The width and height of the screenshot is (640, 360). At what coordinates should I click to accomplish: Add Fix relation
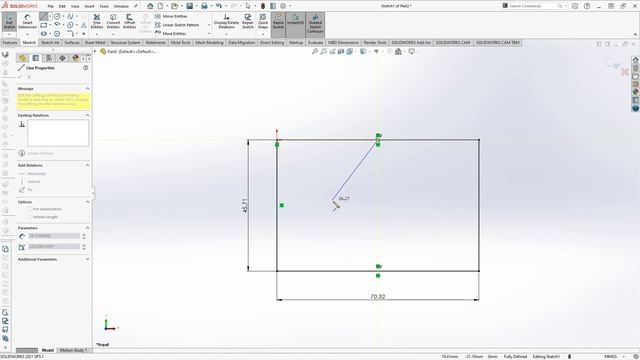[x=26, y=190]
